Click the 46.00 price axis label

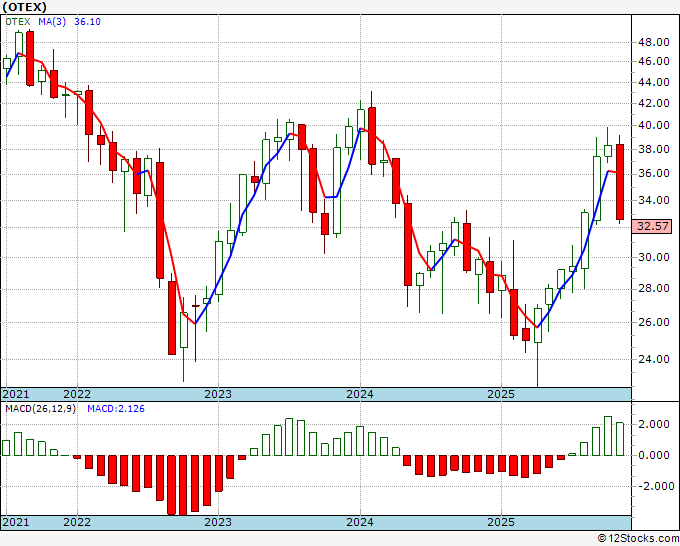click(x=654, y=62)
